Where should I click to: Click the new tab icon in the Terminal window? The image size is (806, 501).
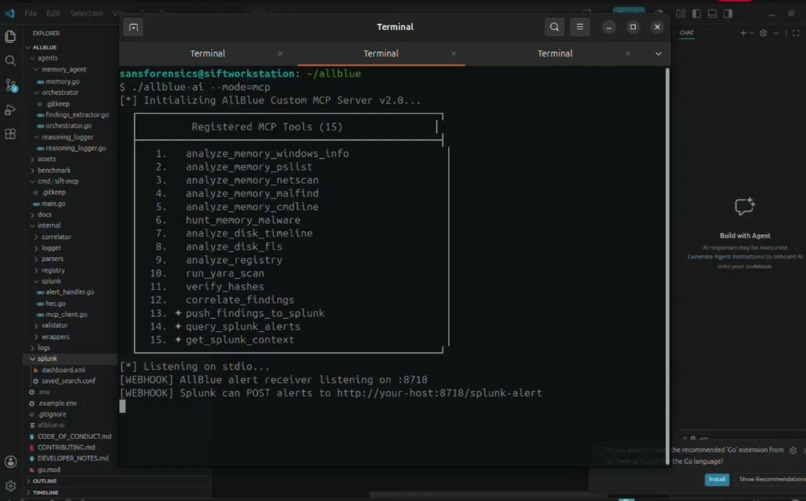[134, 27]
